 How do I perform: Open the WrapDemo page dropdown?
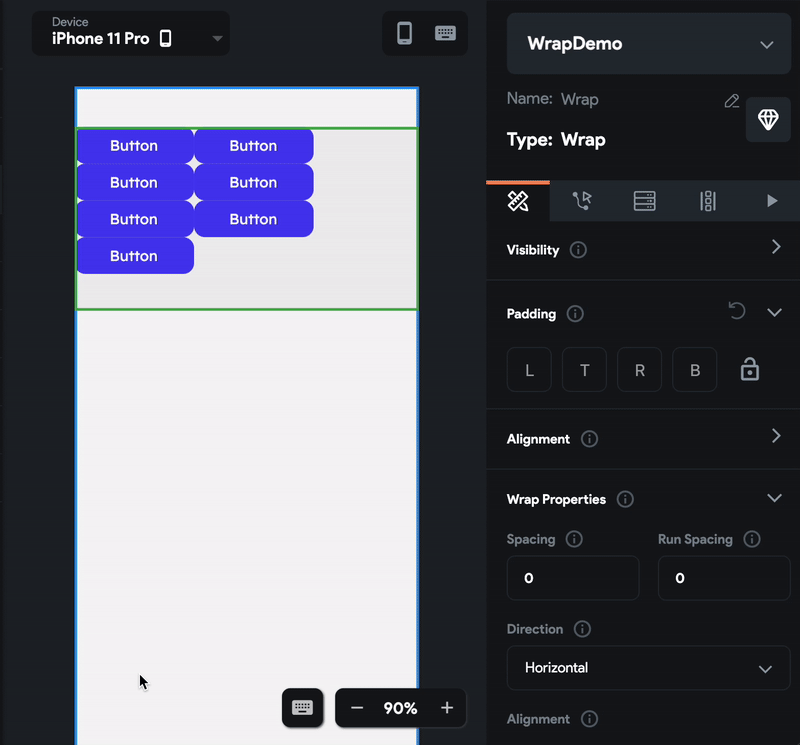tap(648, 44)
